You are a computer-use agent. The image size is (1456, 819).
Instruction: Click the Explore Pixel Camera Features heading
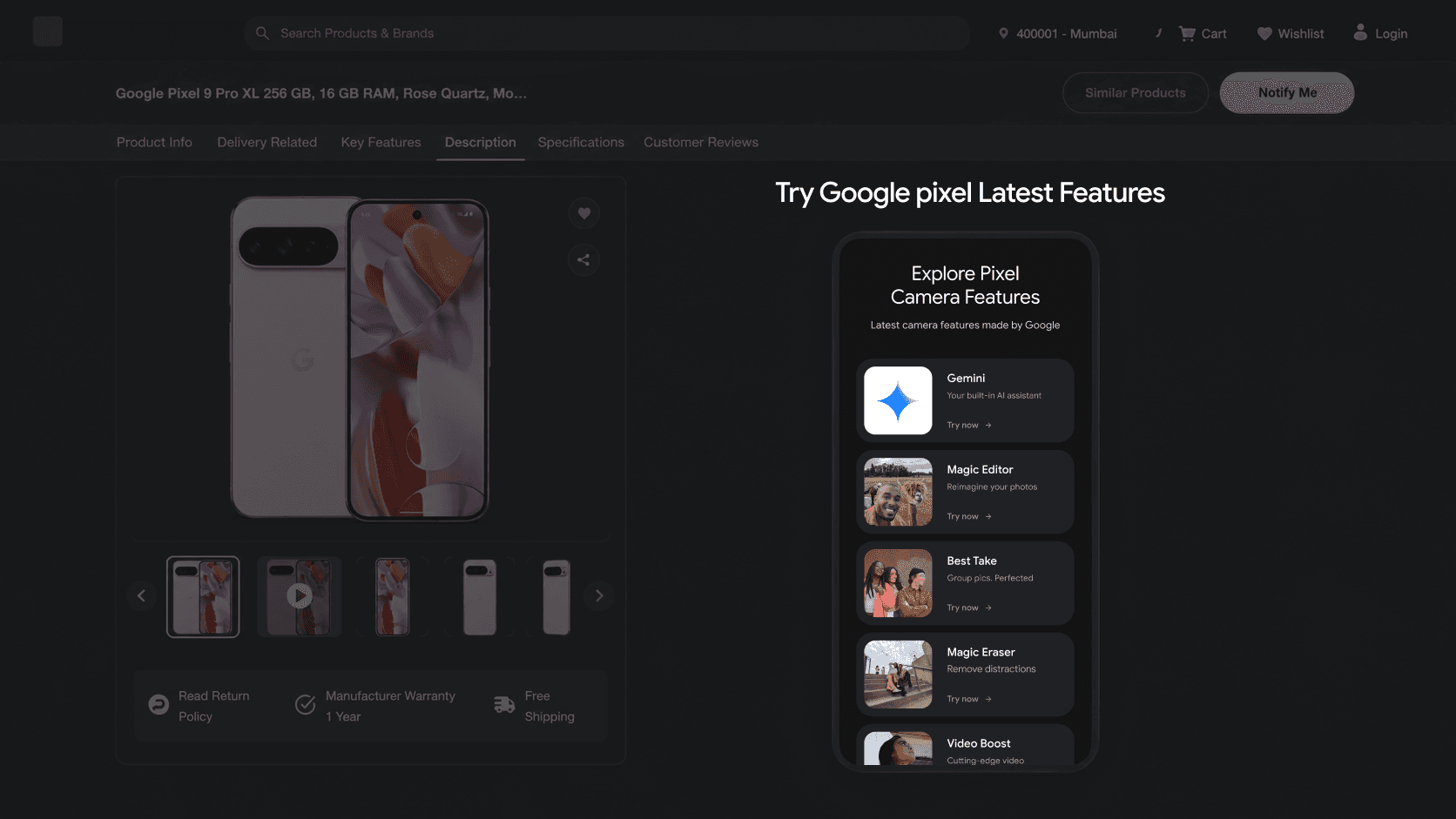[x=965, y=285]
